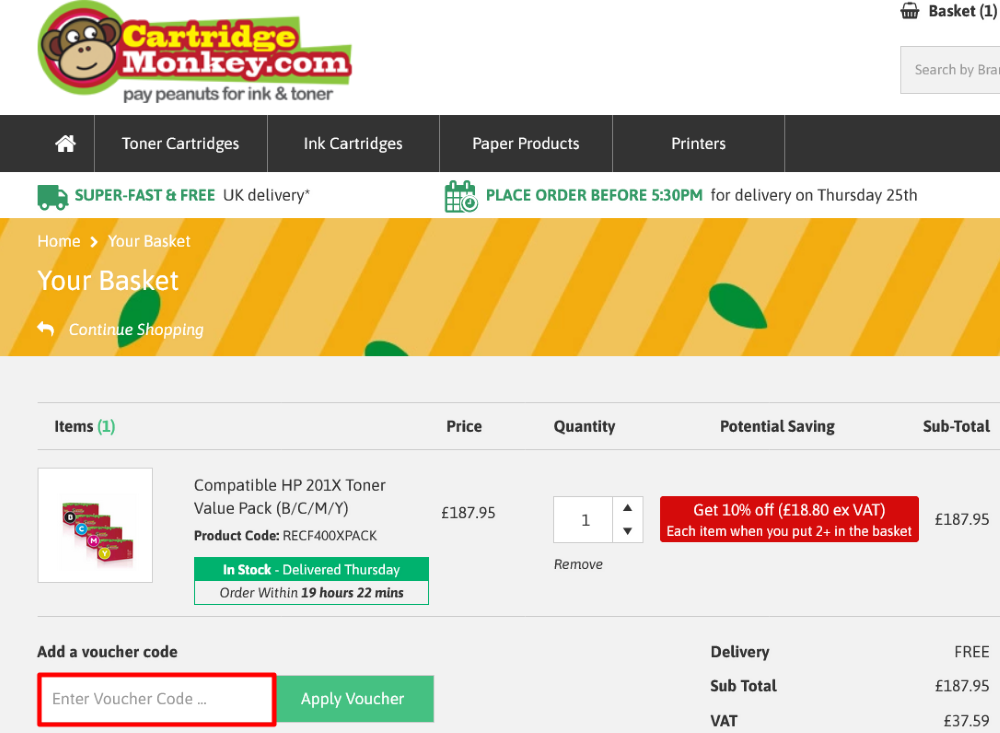Open the Toner Cartridges menu
The width and height of the screenshot is (1000, 733).
coord(180,144)
